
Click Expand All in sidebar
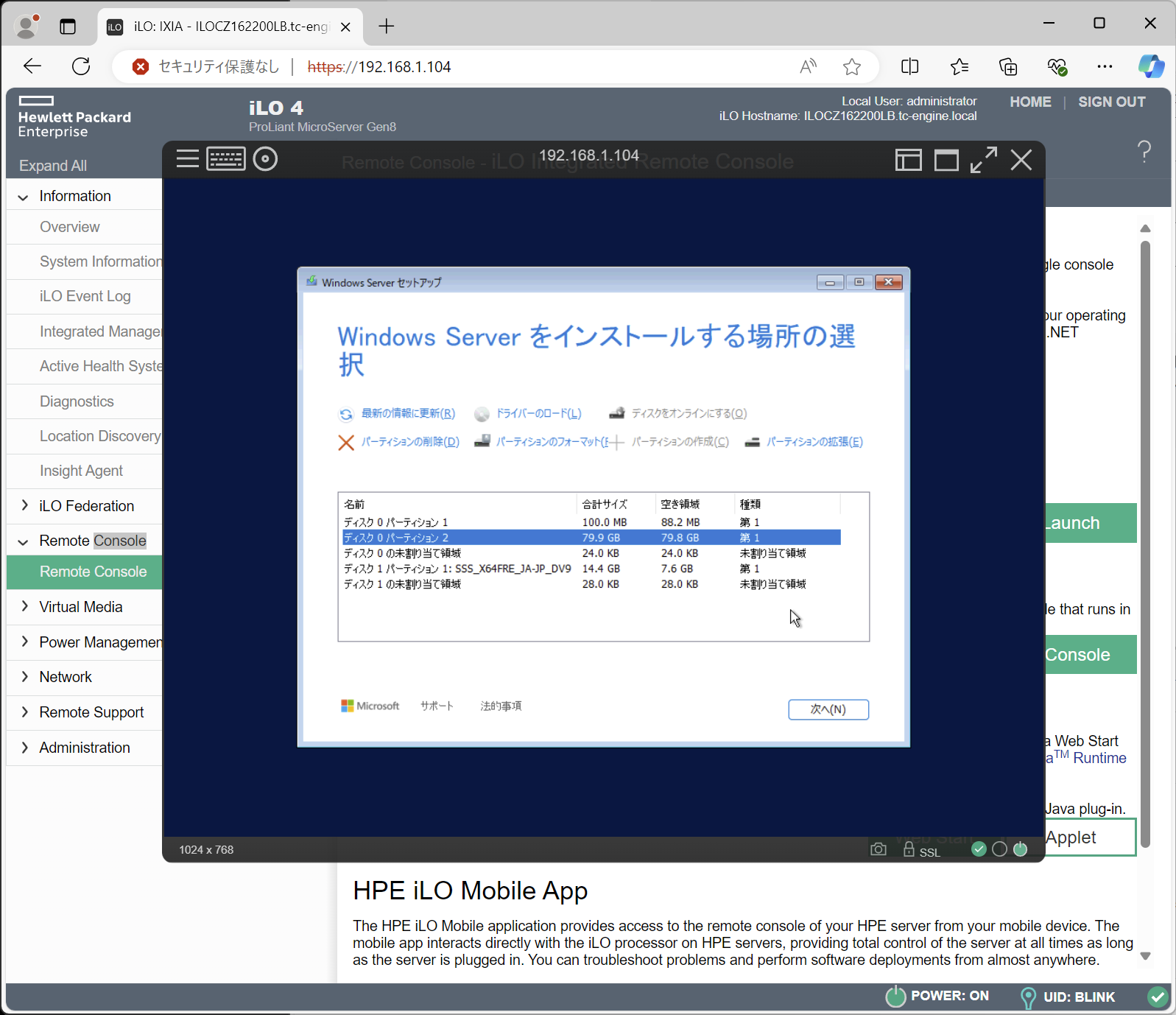(53, 166)
